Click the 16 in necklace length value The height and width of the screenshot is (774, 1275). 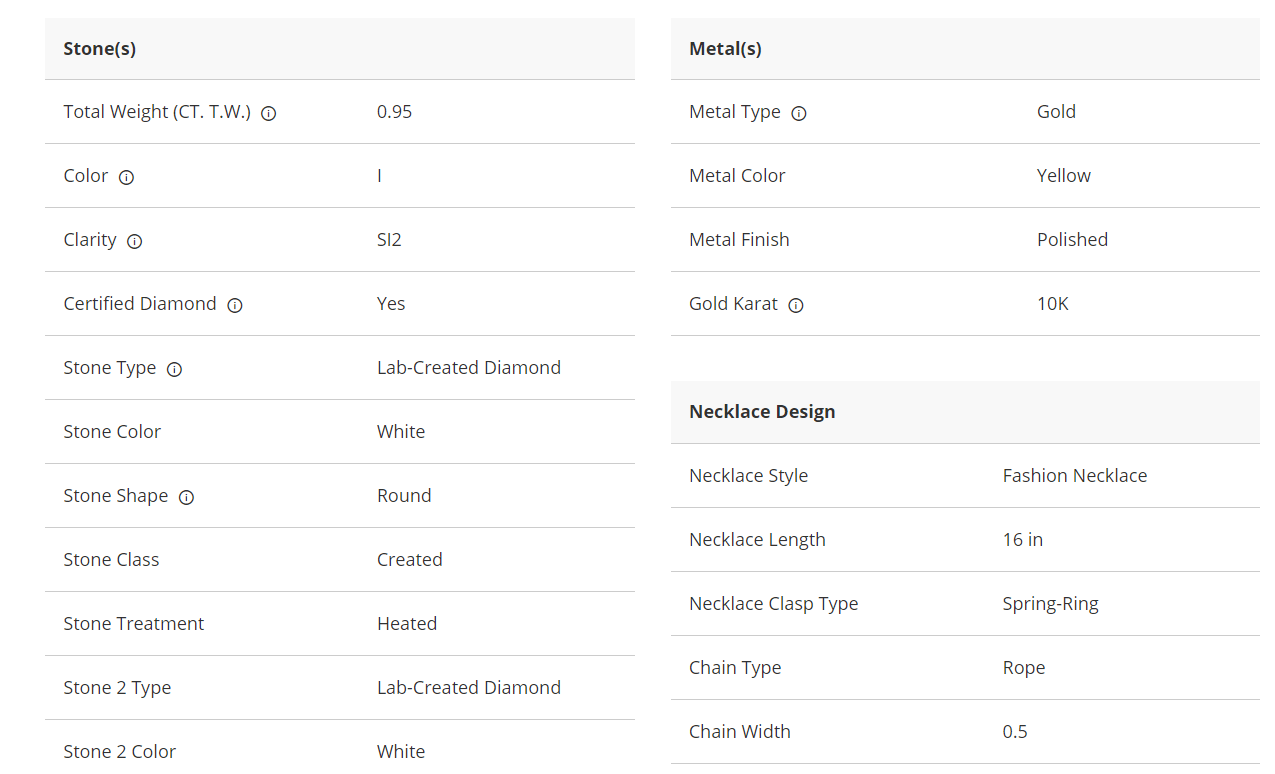[1022, 540]
